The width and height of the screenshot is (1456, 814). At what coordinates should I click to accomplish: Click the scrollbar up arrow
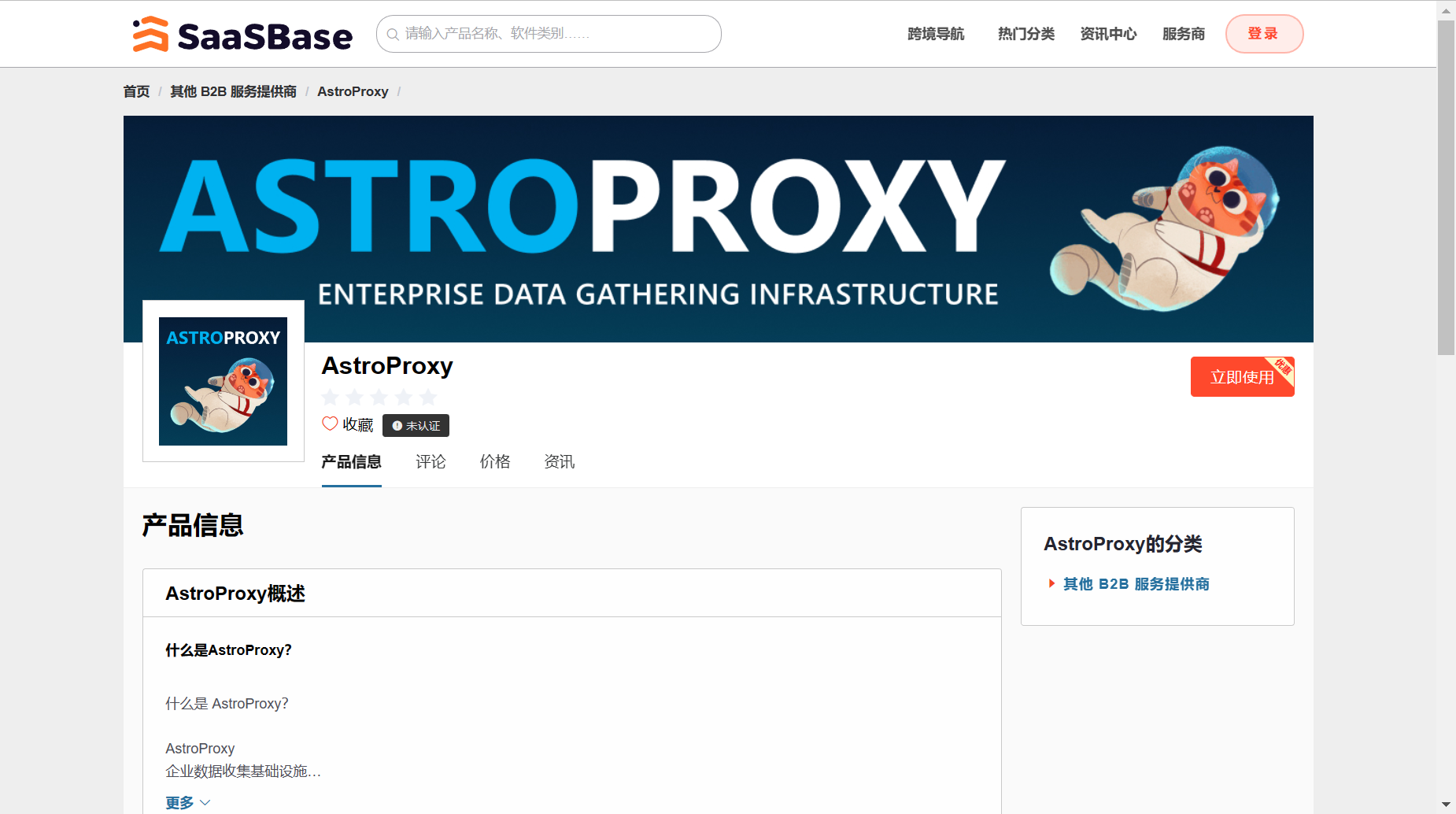[1446, 10]
